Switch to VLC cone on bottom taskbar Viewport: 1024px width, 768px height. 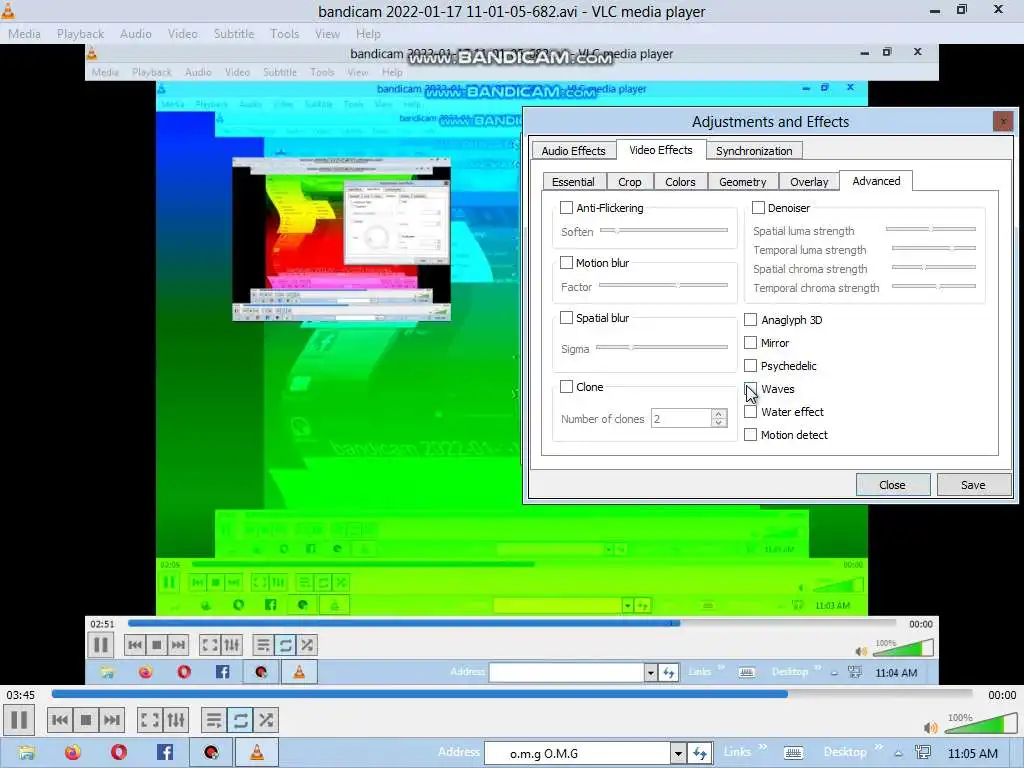point(257,753)
